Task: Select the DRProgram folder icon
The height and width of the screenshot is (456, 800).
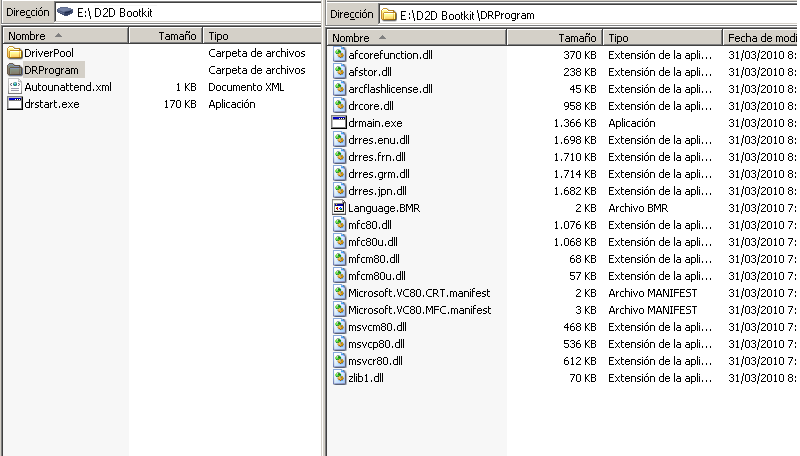Action: click(15, 70)
